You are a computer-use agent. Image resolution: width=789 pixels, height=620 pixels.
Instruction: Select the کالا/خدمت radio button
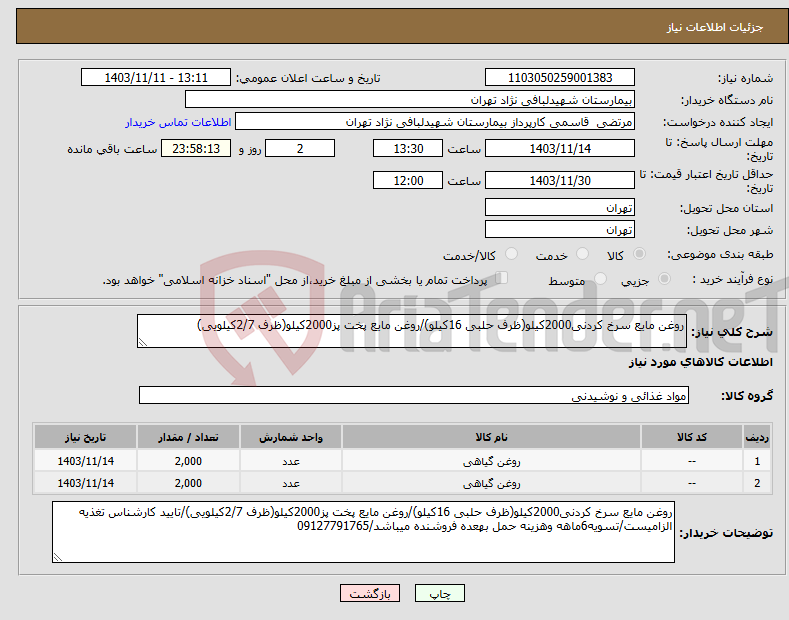click(x=511, y=254)
